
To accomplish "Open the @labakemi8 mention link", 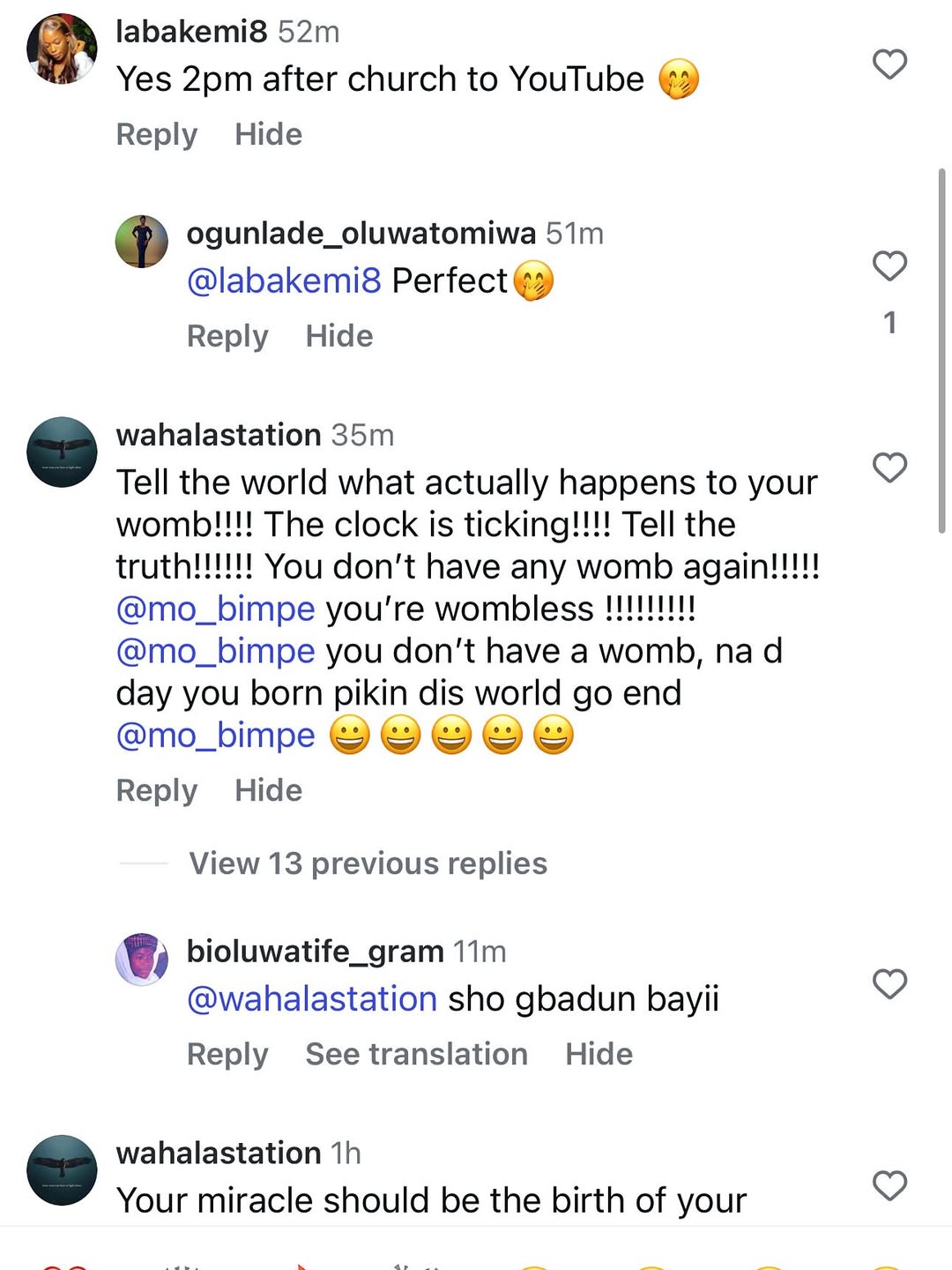I will [284, 281].
